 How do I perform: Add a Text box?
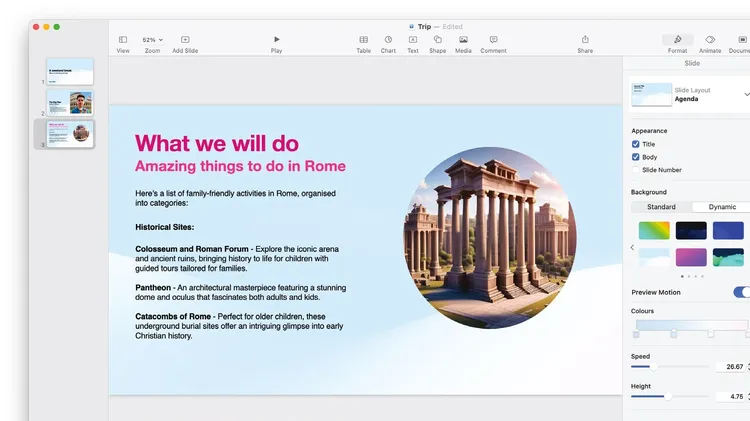(412, 40)
